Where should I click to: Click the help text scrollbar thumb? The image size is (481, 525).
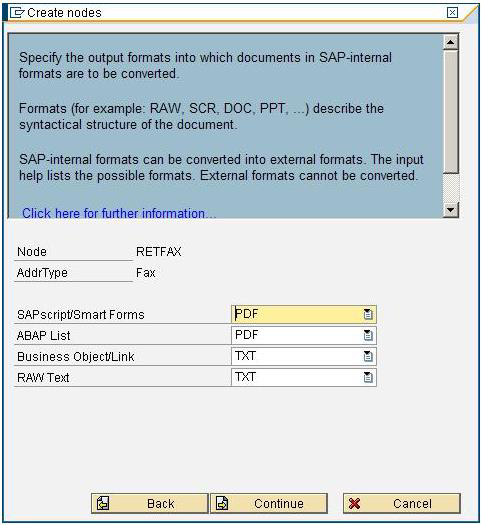point(451,112)
